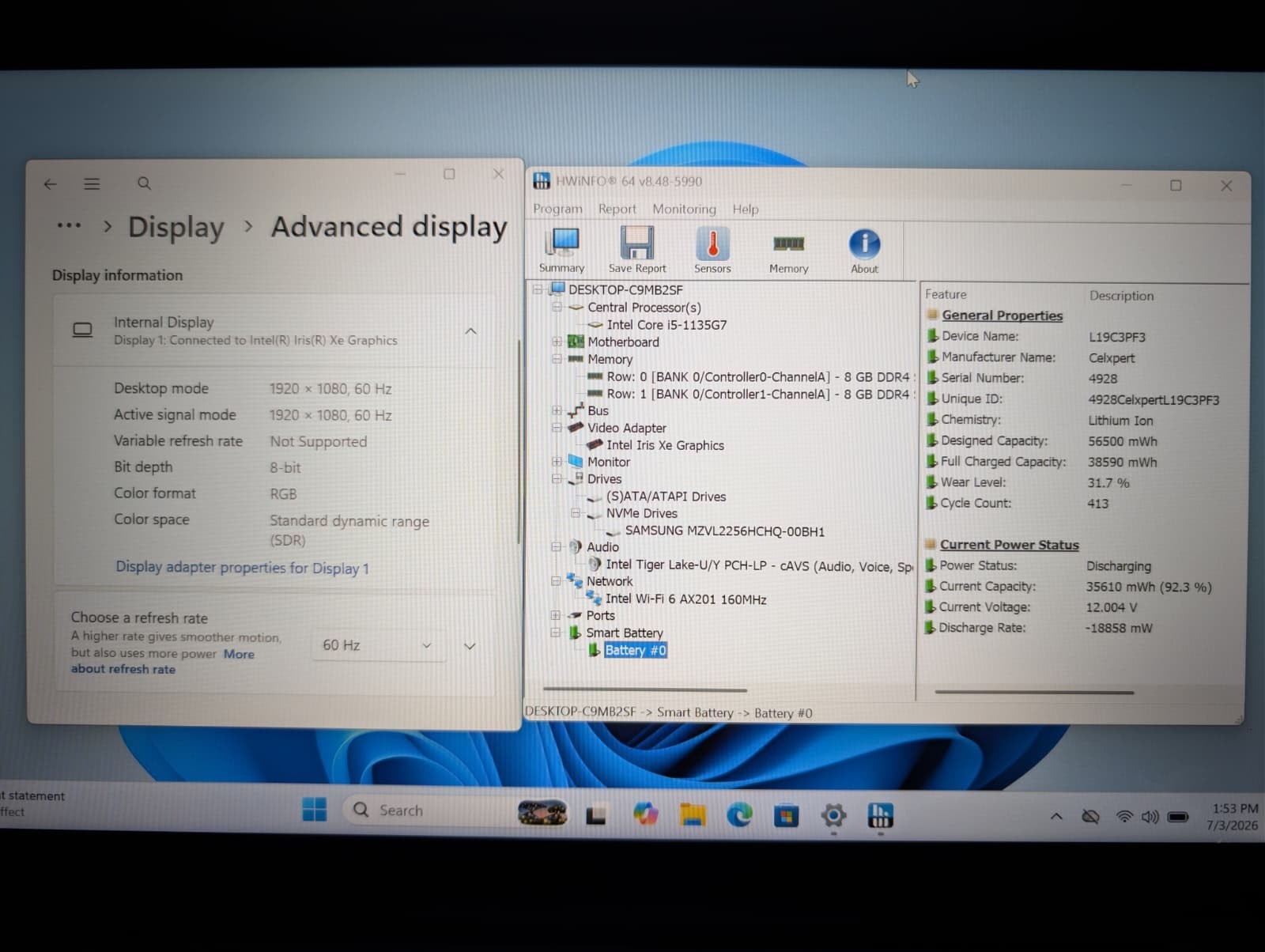Expand the Monitor tree node
Viewport: 1265px width, 952px height.
tap(557, 461)
